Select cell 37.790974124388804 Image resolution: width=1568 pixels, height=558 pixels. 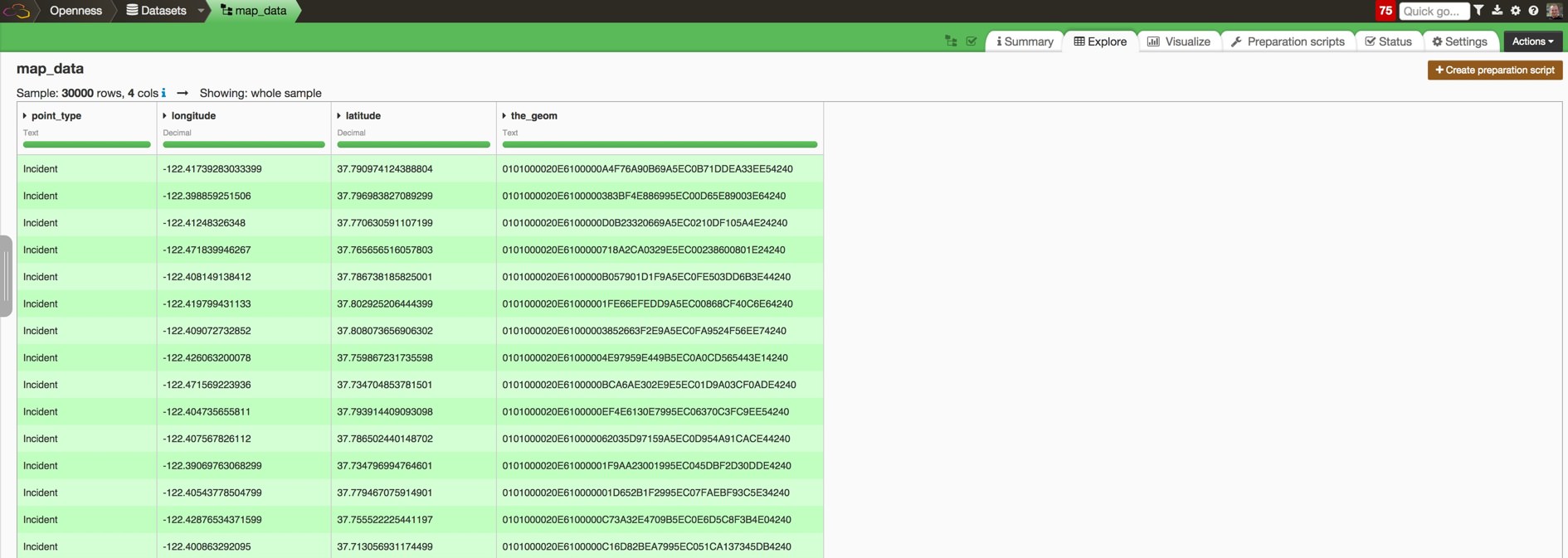(414, 169)
